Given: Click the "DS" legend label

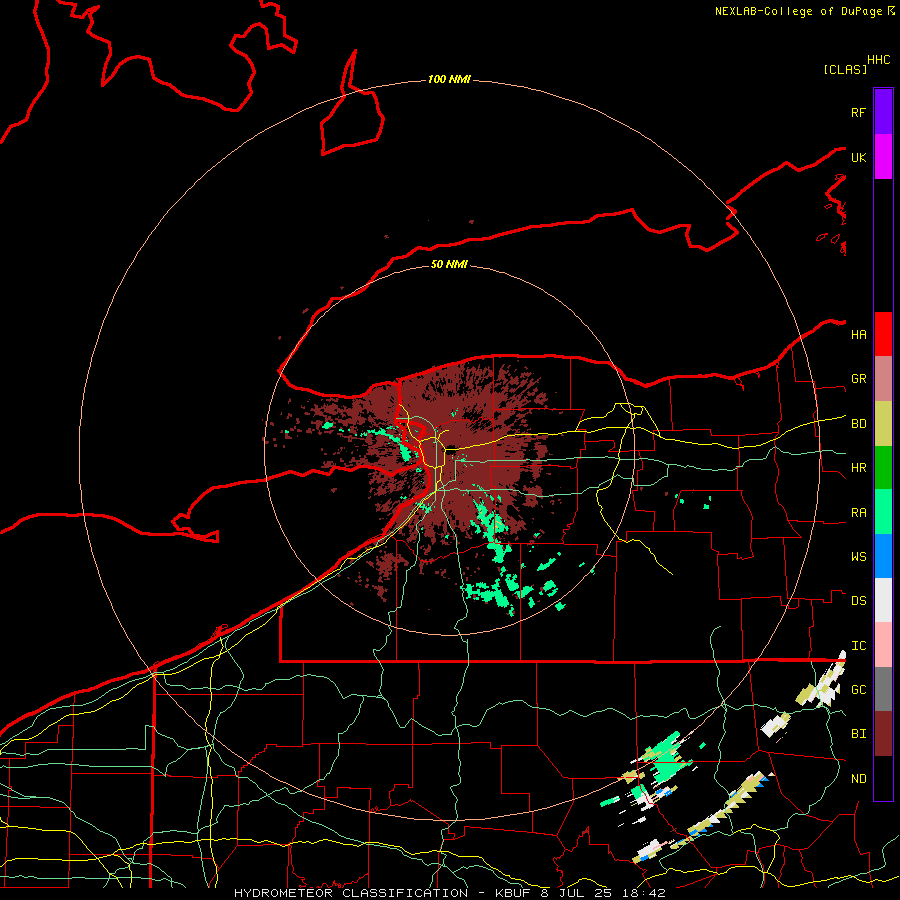Looking at the screenshot, I should (858, 601).
